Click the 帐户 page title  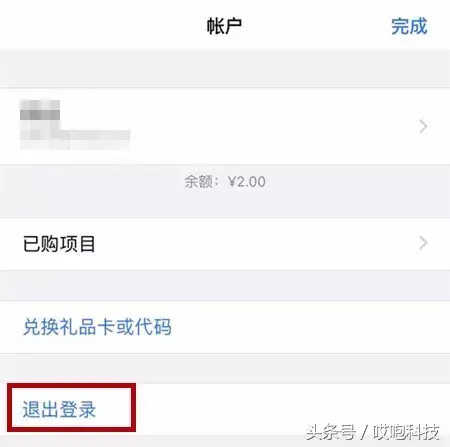click(x=224, y=26)
